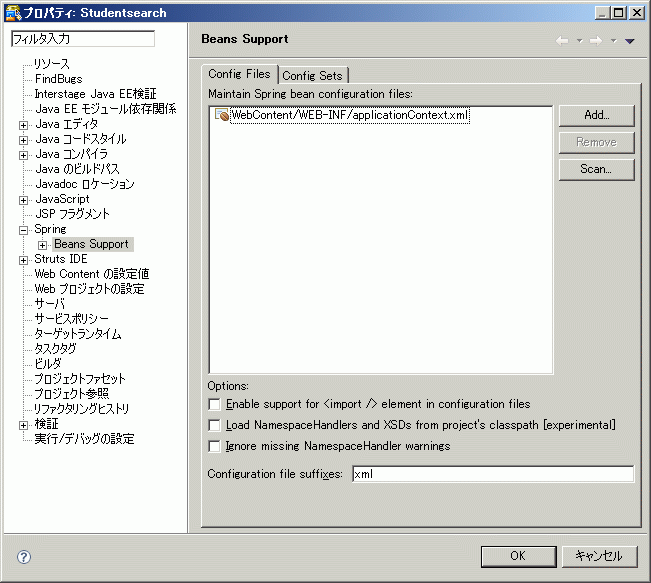Screen dimensions: 651x583
Task: Toggle Ignore missing NamespaceHandler warnings checkbox
Action: point(214,446)
